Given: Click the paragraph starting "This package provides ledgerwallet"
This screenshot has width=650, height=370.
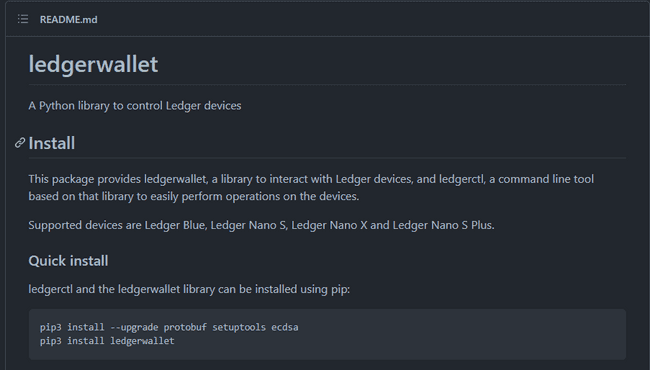Looking at the screenshot, I should (311, 187).
